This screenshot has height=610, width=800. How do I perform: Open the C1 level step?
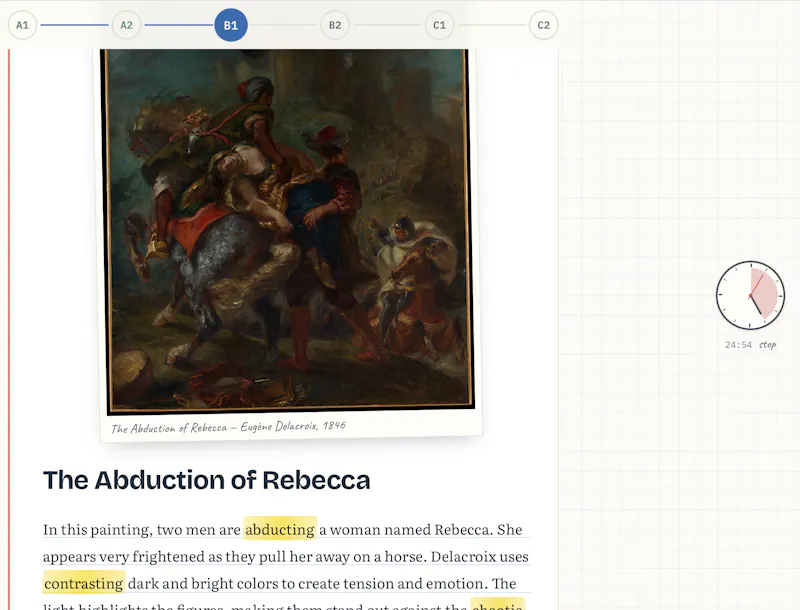coord(439,25)
